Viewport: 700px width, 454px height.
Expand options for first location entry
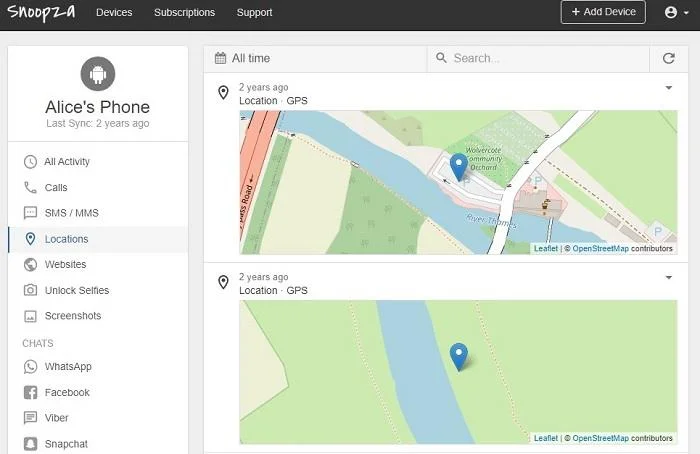tap(668, 87)
